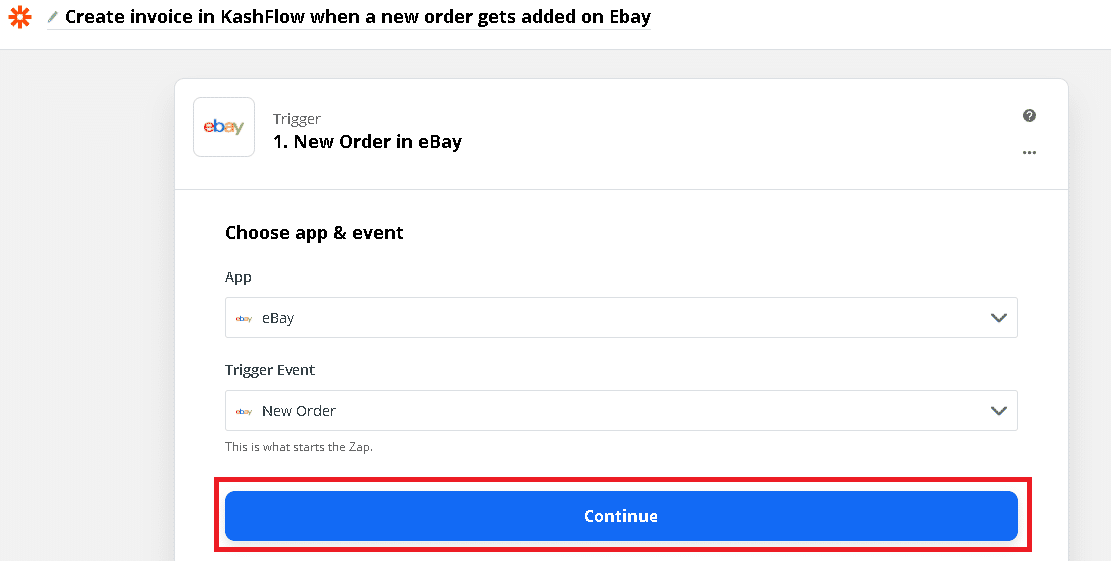Image resolution: width=1111 pixels, height=561 pixels.
Task: Open help via the question mark icon
Action: tap(1029, 116)
